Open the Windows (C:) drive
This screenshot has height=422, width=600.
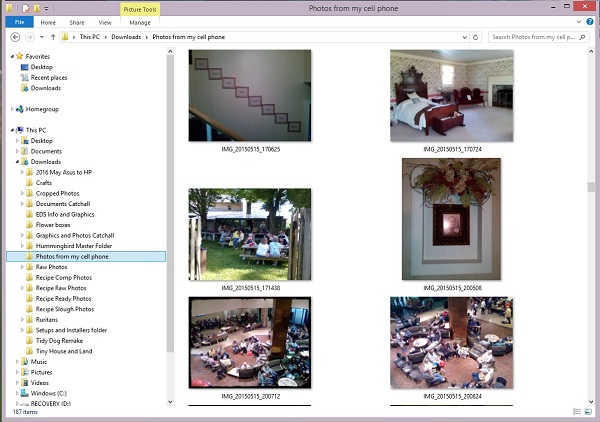point(49,393)
